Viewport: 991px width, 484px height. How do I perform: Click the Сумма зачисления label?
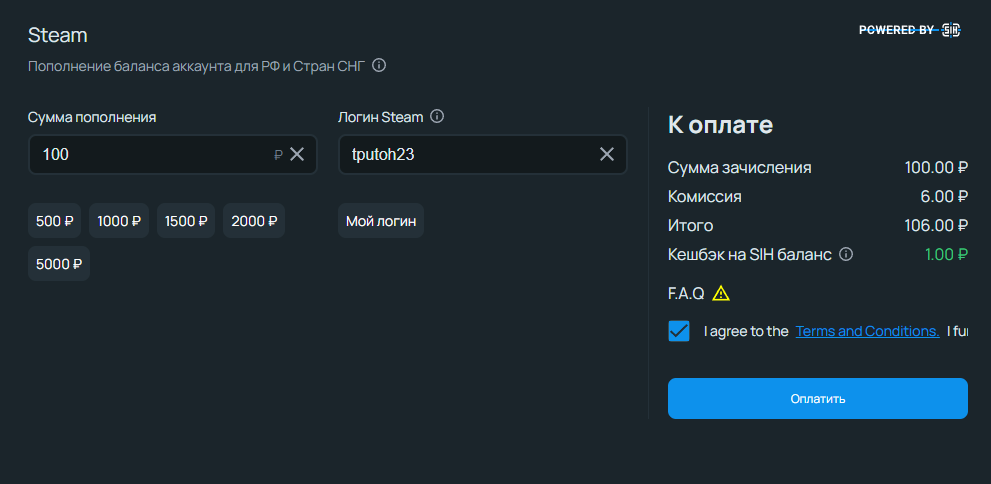(x=740, y=167)
